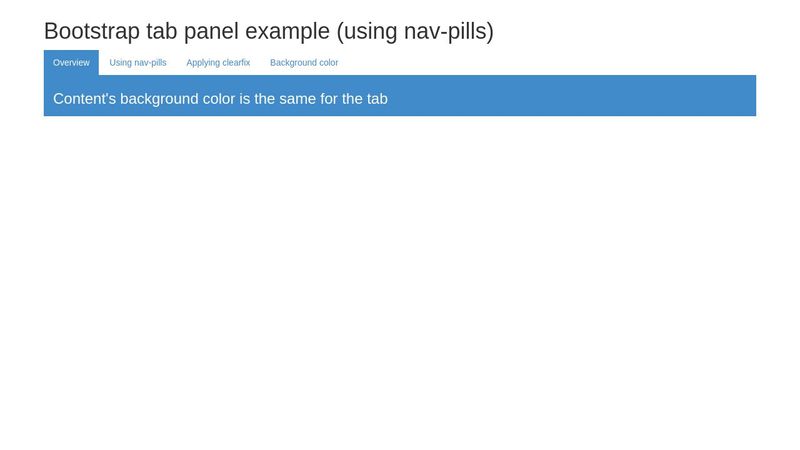Click the word "Content's" in the blue panel
Image resolution: width=800 pixels, height=450 pixels.
tap(84, 99)
